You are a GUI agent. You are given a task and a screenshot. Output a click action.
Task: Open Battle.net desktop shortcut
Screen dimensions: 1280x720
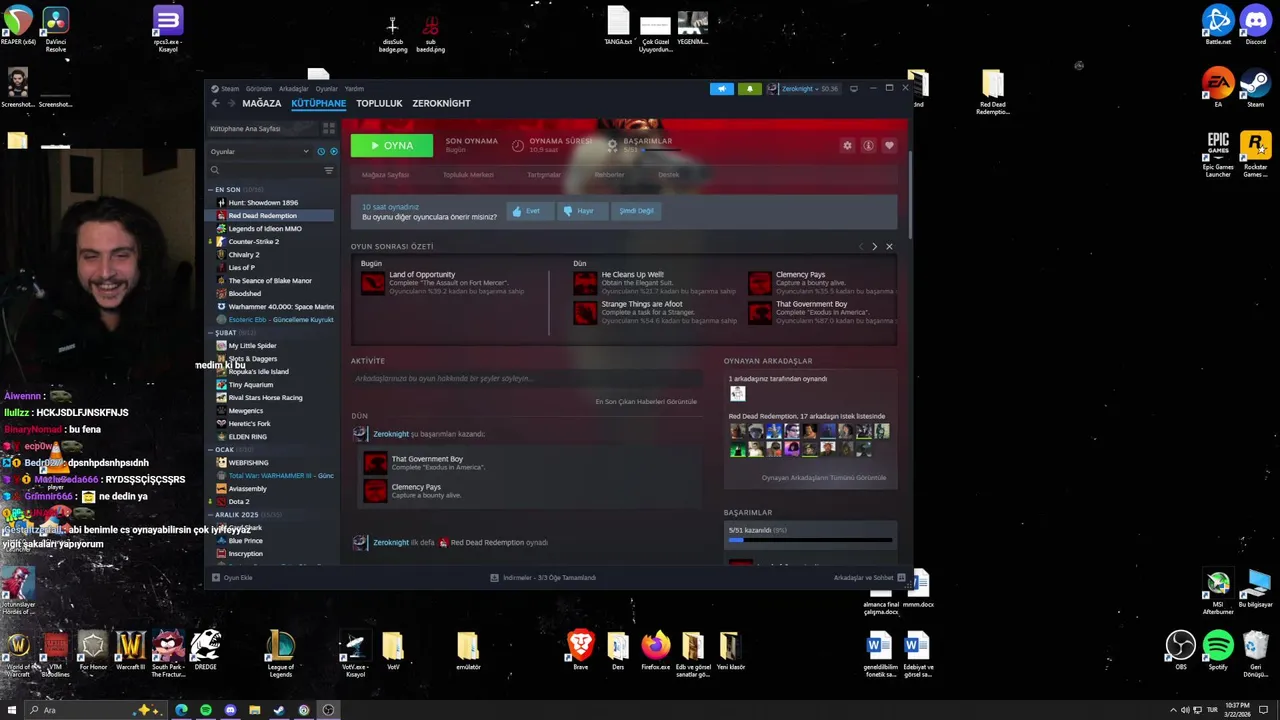1218,25
